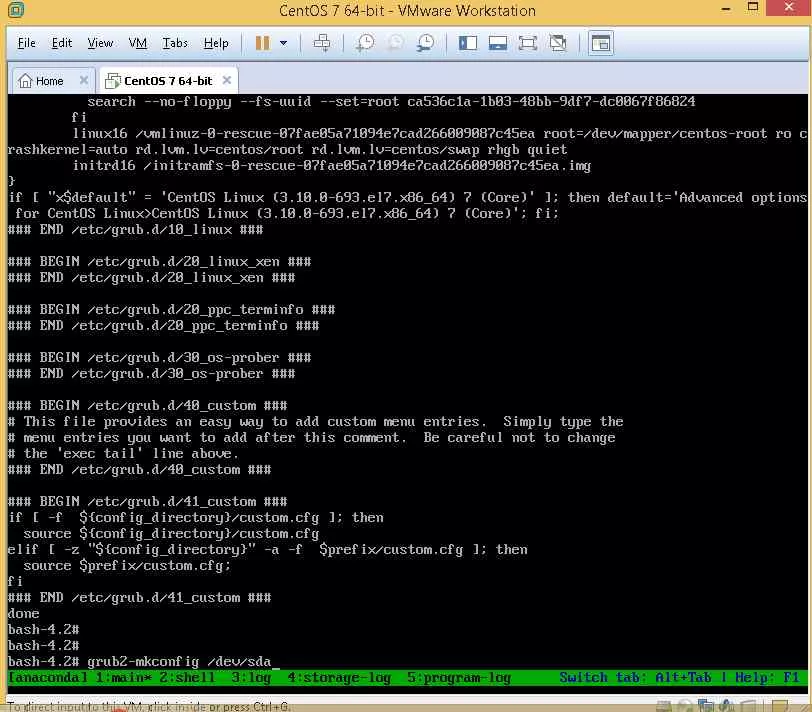Click '### BEGIN /etc/grub.d/40_custom ###' line

point(147,405)
